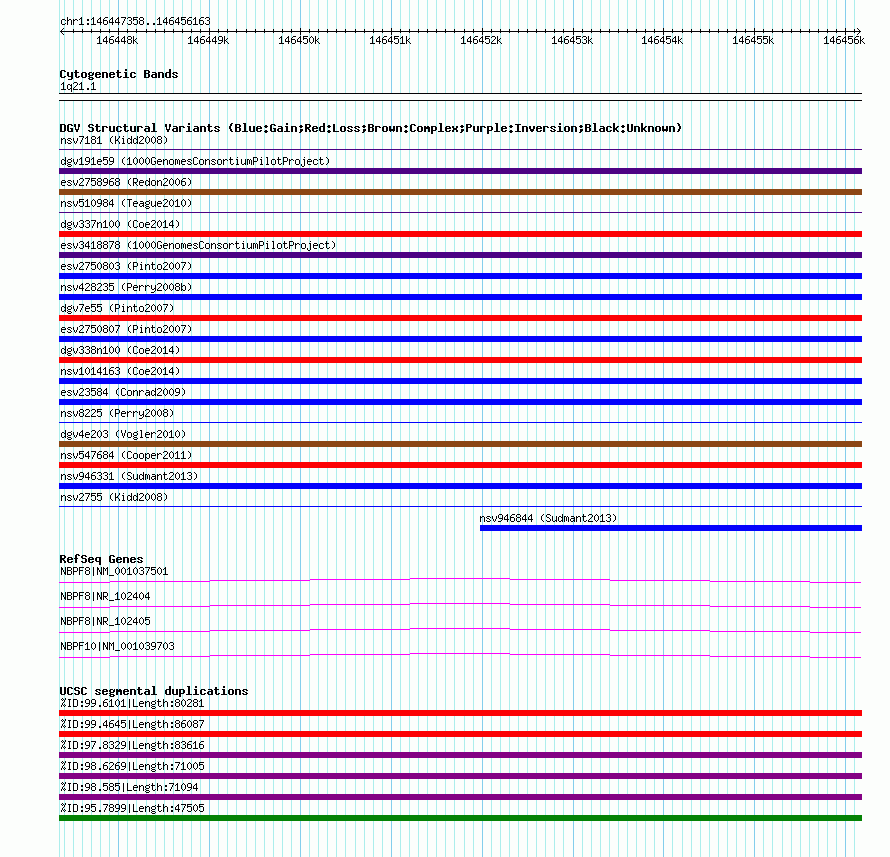Open variant nsv7181 (Kidd2008)

point(114,140)
